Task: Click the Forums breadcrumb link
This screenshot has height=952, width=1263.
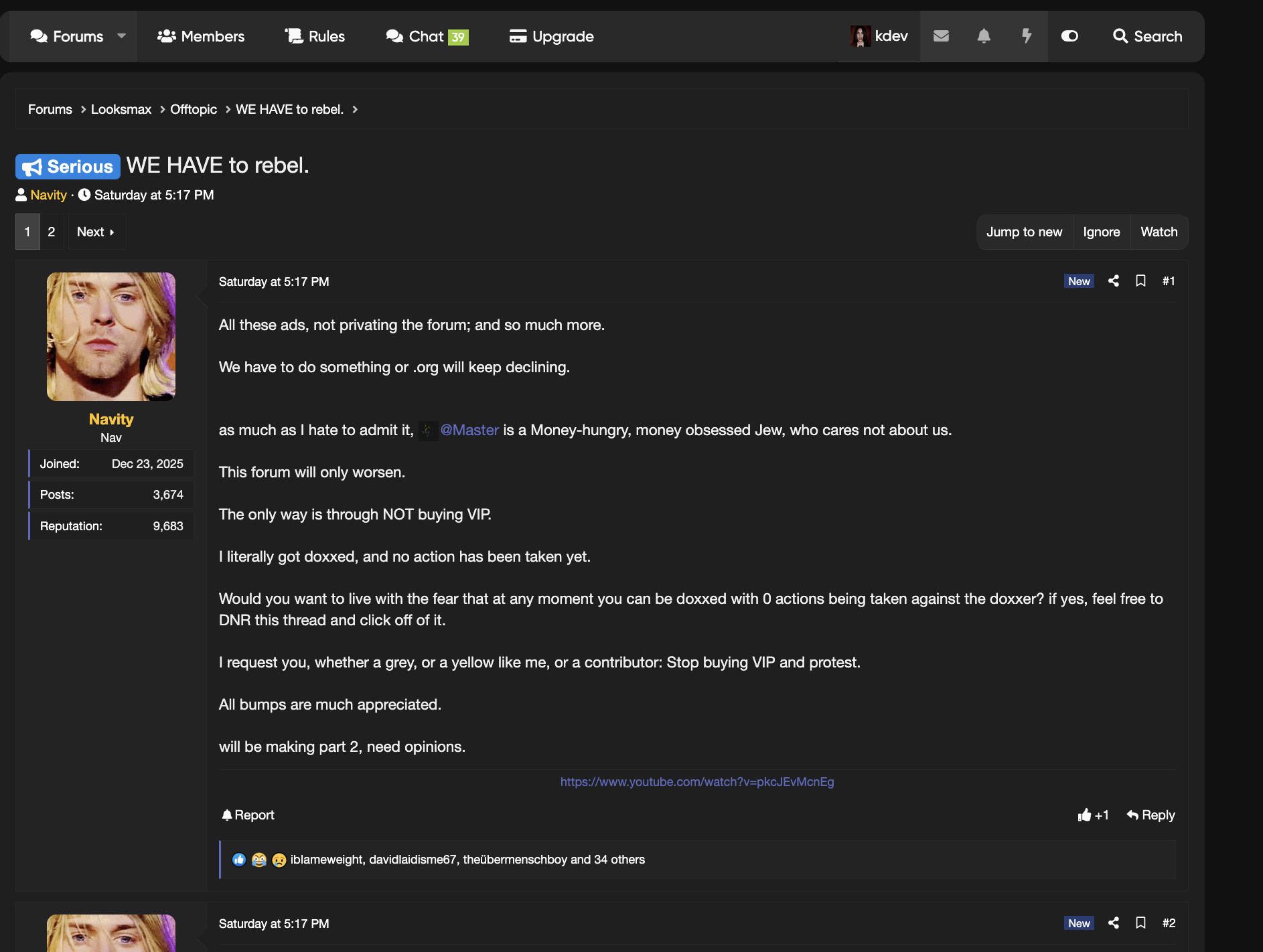Action: pos(50,109)
